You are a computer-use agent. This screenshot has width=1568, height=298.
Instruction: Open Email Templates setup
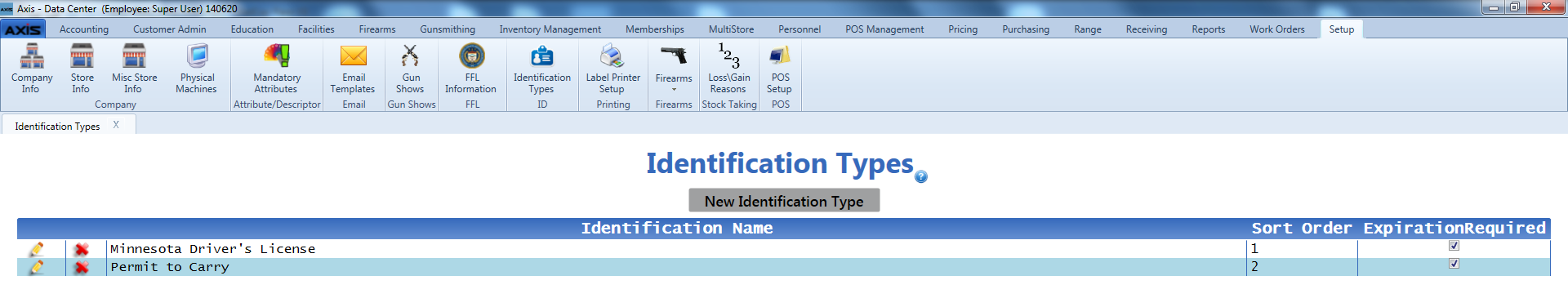[353, 69]
